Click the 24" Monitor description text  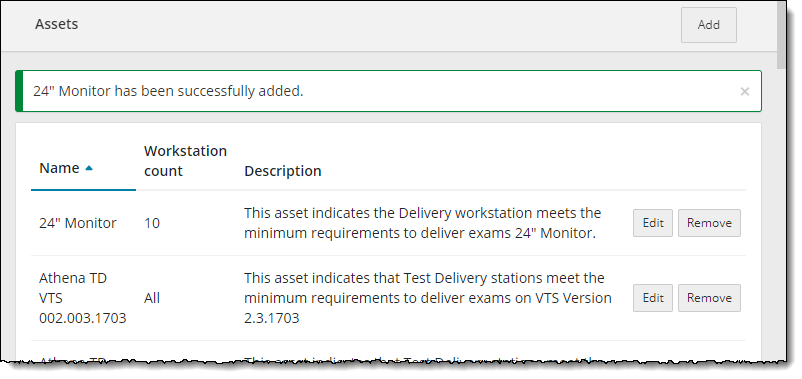(422, 223)
